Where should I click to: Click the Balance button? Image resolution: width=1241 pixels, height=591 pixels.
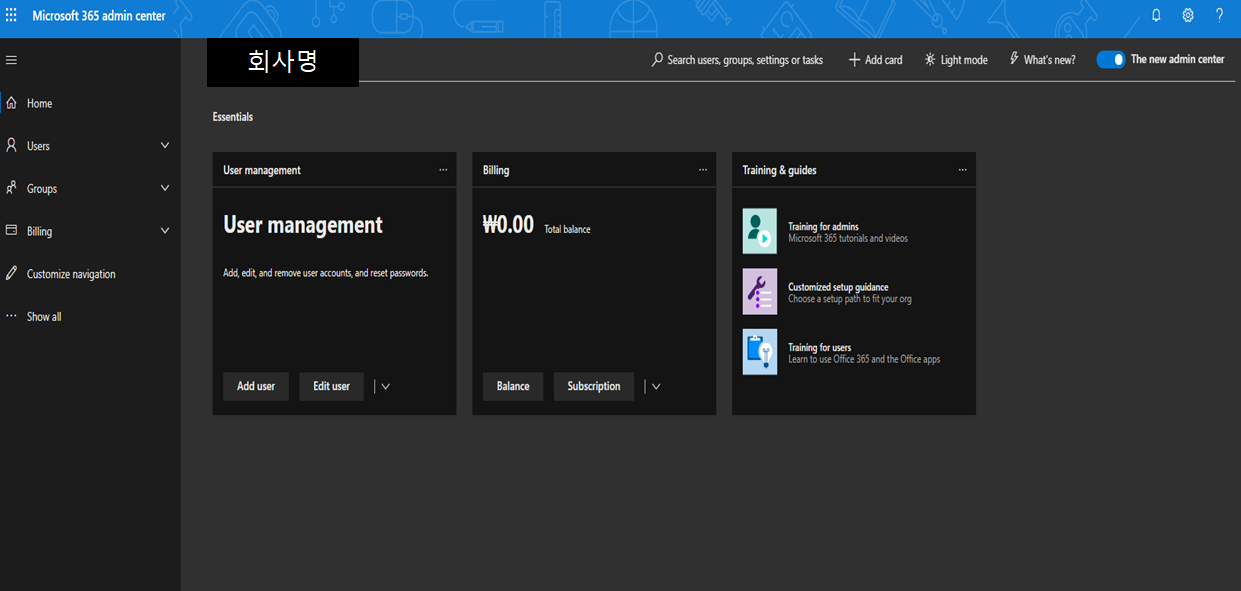(513, 386)
